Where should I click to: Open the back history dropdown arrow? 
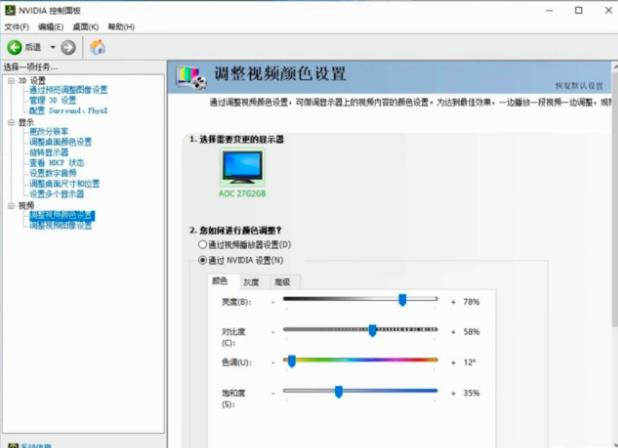click(52, 47)
